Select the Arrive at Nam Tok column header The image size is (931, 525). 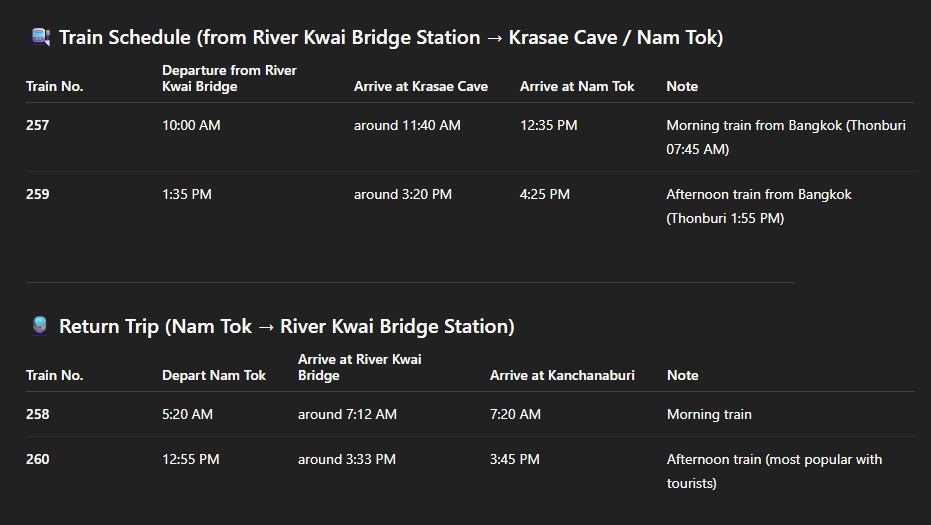tap(577, 86)
